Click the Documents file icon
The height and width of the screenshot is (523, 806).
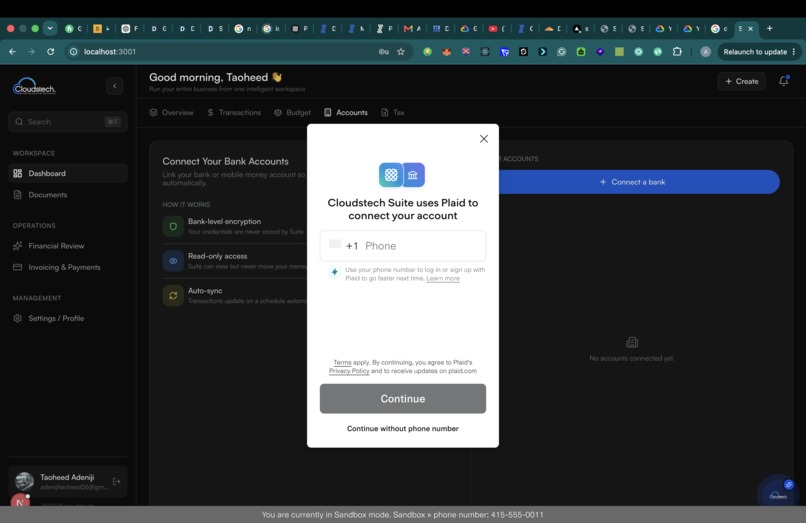[x=17, y=195]
